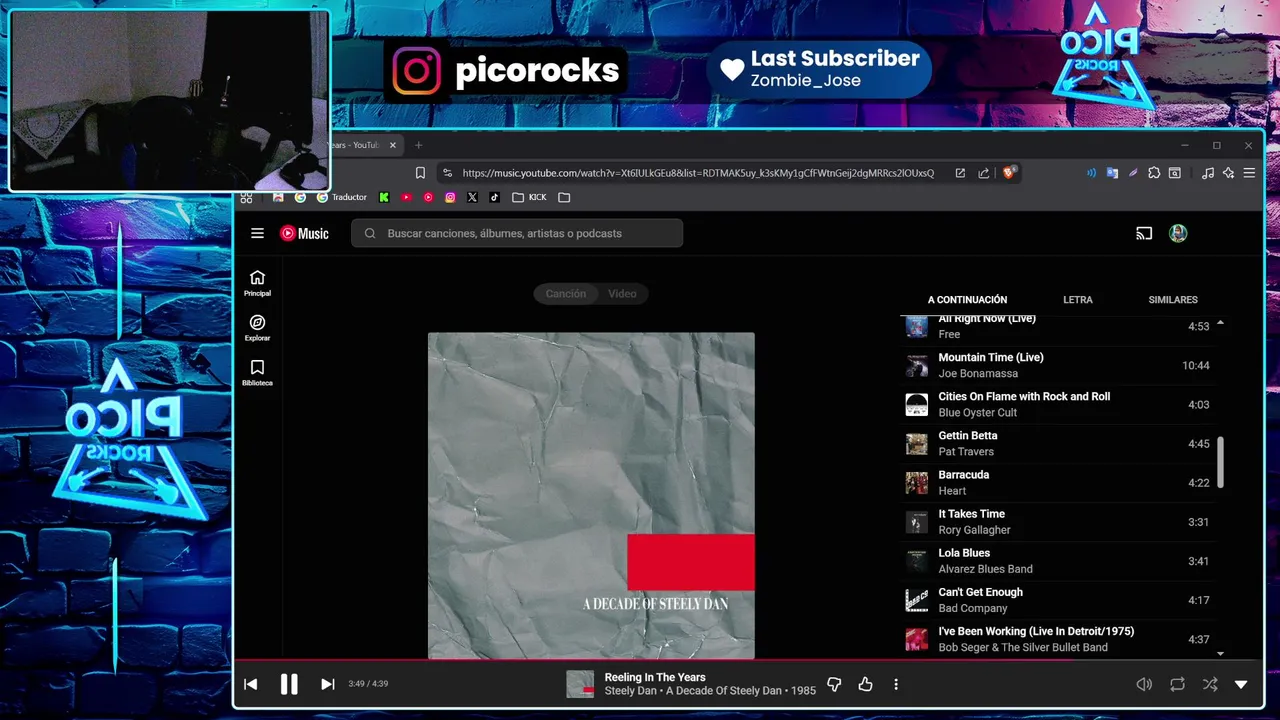Play Cities On Flame with Rock and Roll

1058,404
